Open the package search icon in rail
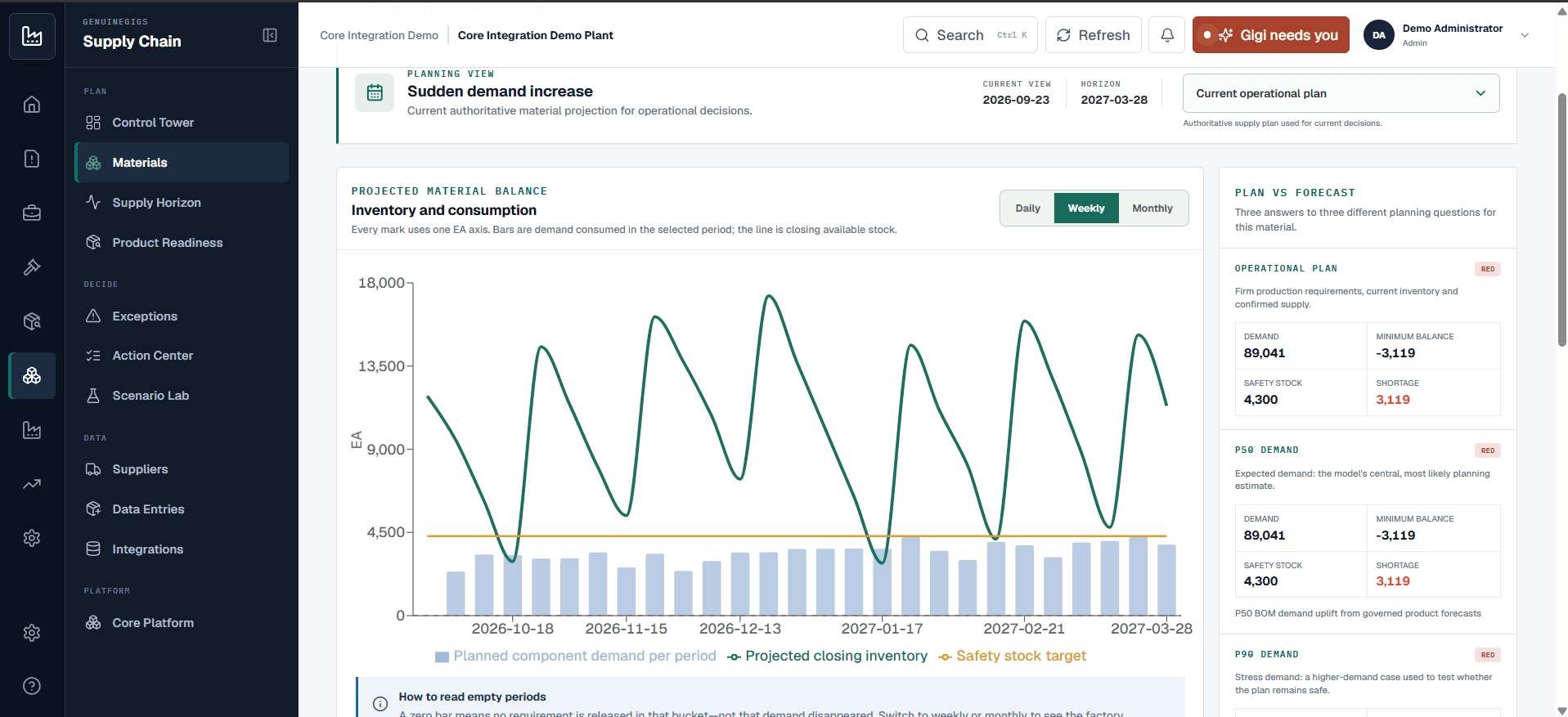Image resolution: width=1568 pixels, height=717 pixels. tap(32, 321)
